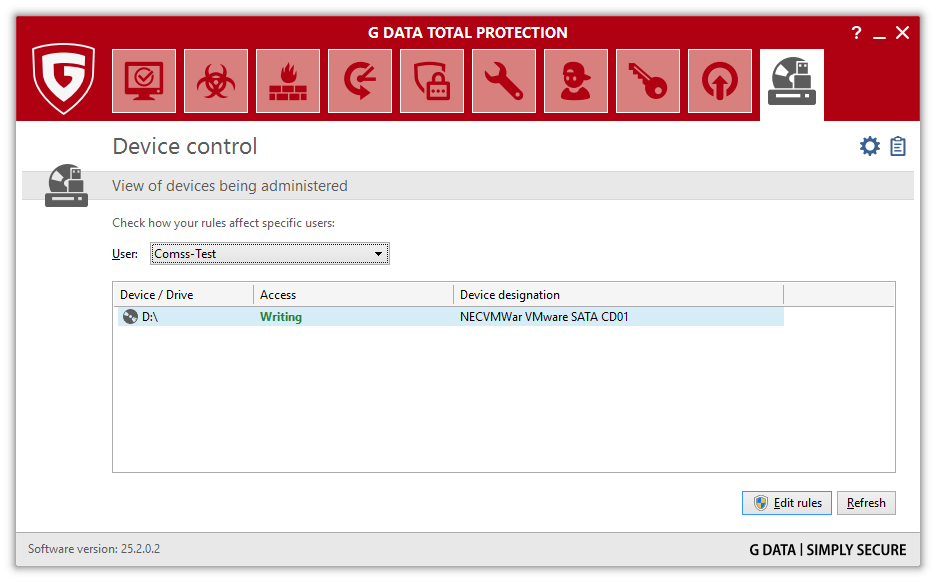The width and height of the screenshot is (936, 582).
Task: Open the Password manager shield lock icon
Action: pyautogui.click(x=432, y=81)
